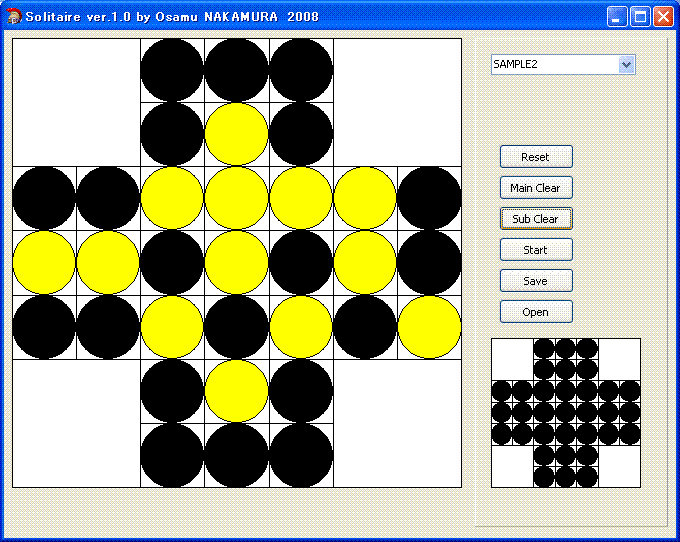Click the leftmost black peg in third row
680x542 pixels.
click(x=44, y=198)
